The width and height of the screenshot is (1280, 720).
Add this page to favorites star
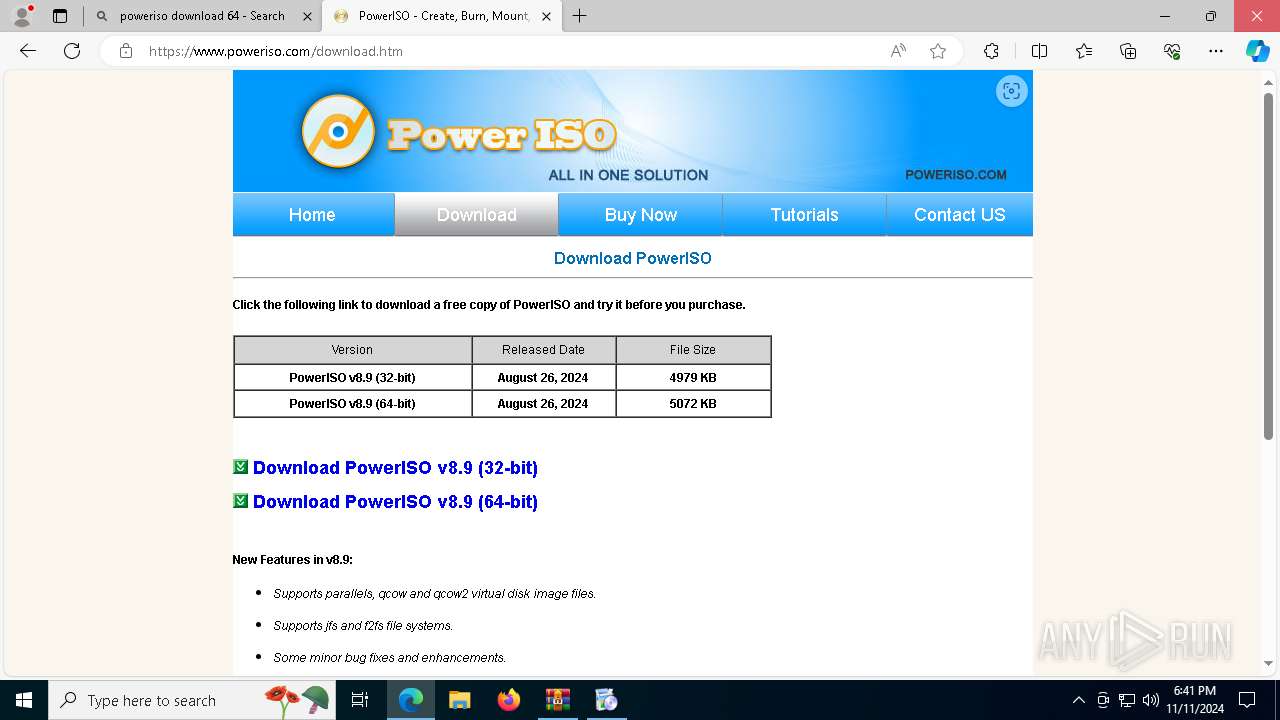coord(938,51)
